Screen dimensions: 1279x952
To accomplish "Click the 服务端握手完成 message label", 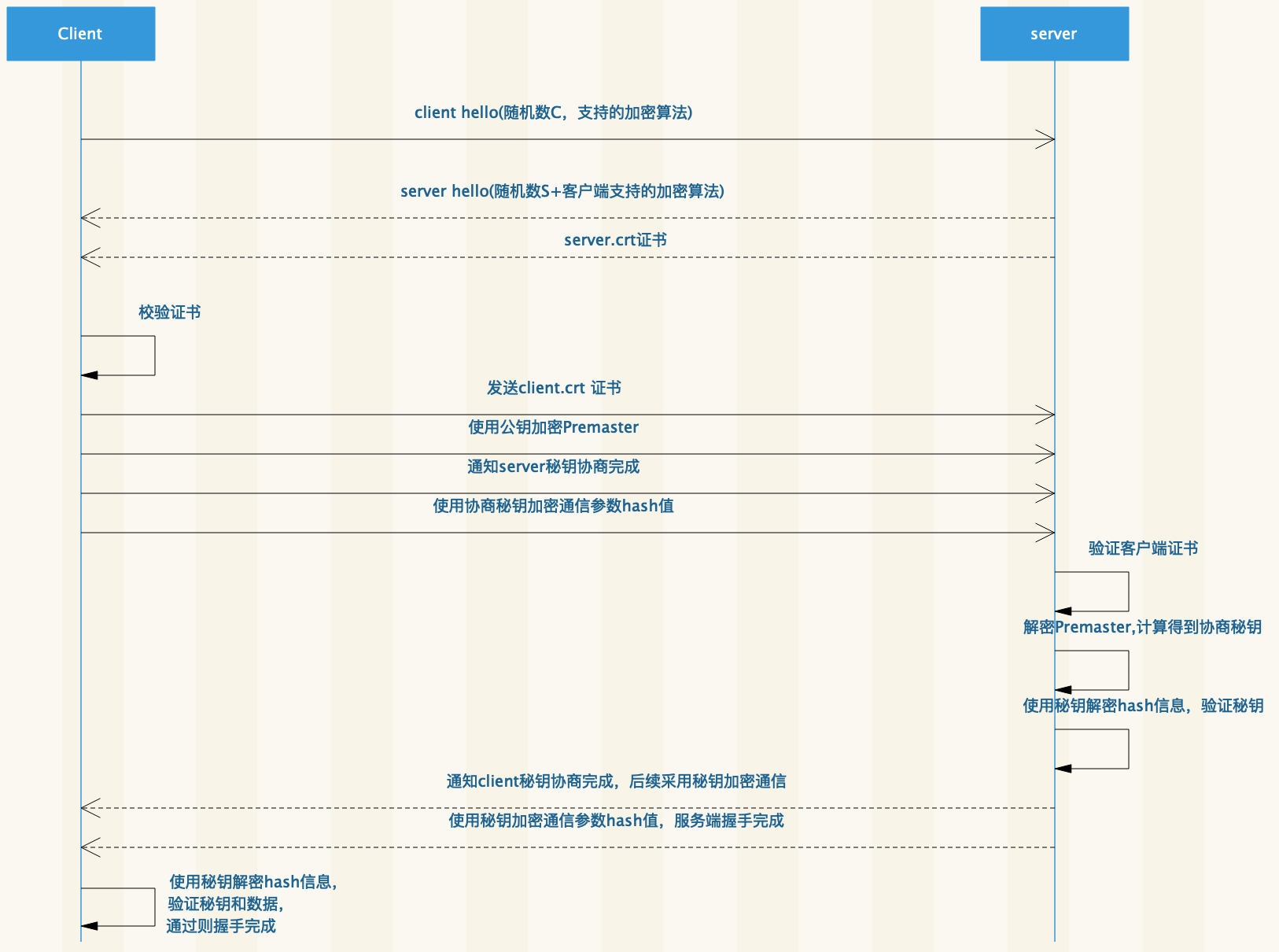I will [728, 821].
